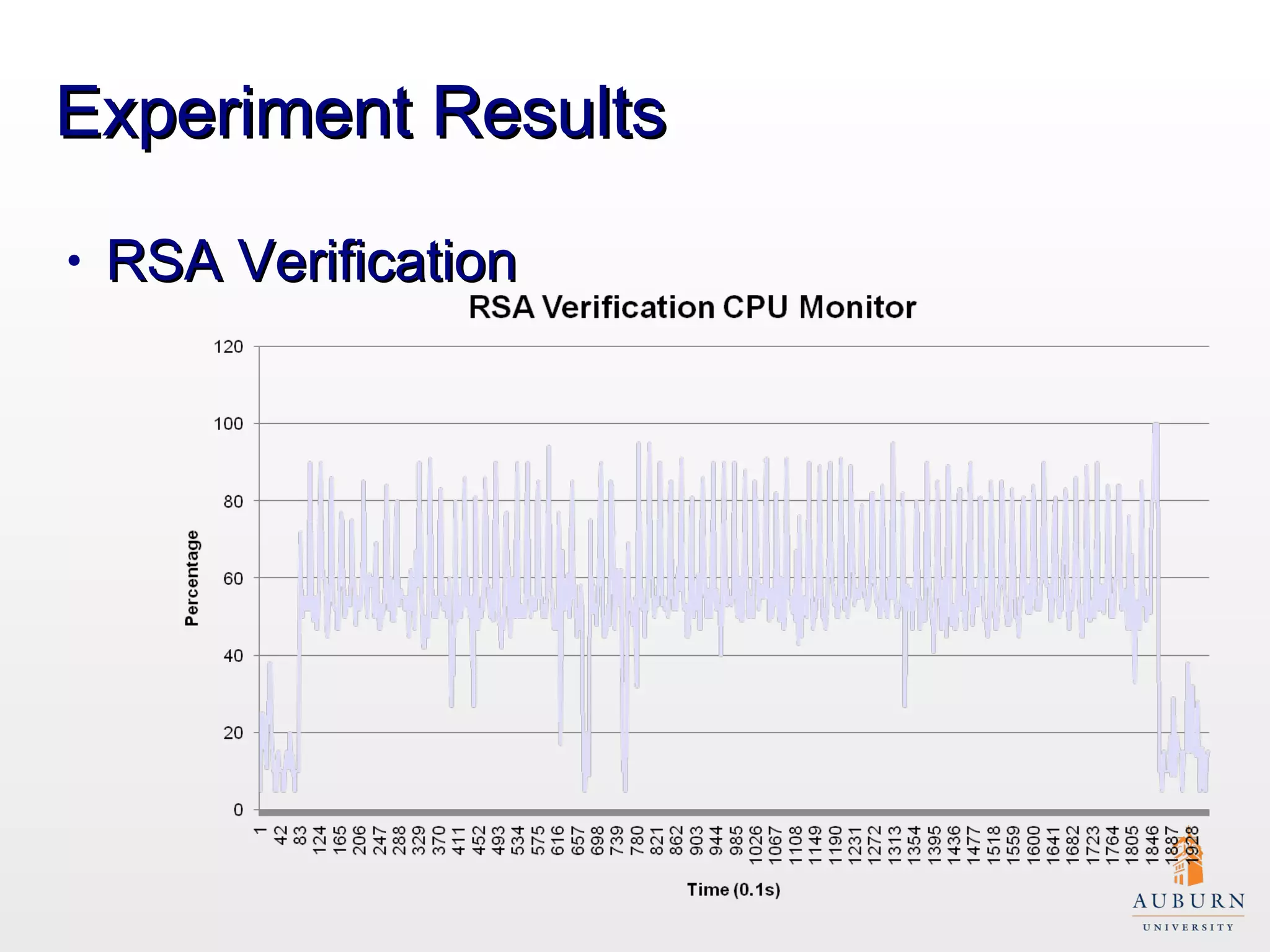Click the y-axis value 120

point(228,347)
